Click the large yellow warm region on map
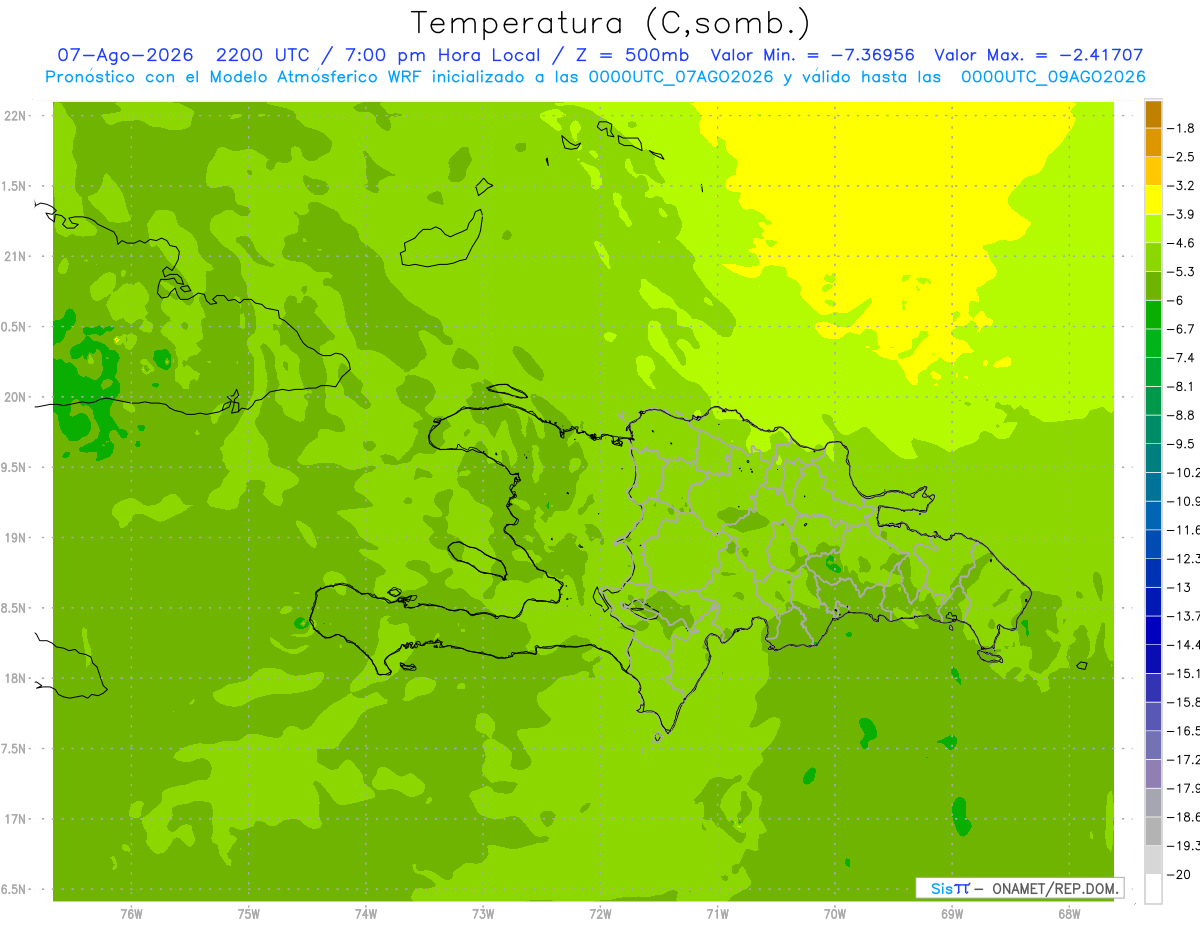This screenshot has width=1200, height=927. click(x=890, y=220)
